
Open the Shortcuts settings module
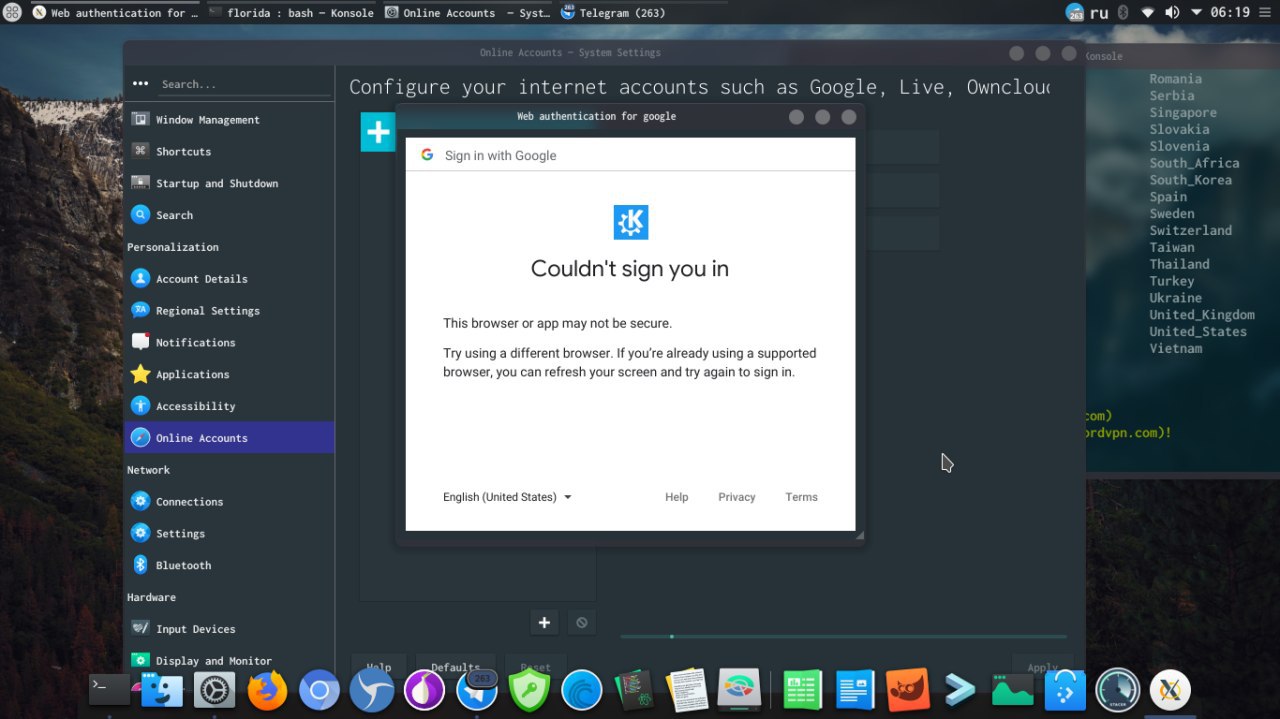point(229,152)
